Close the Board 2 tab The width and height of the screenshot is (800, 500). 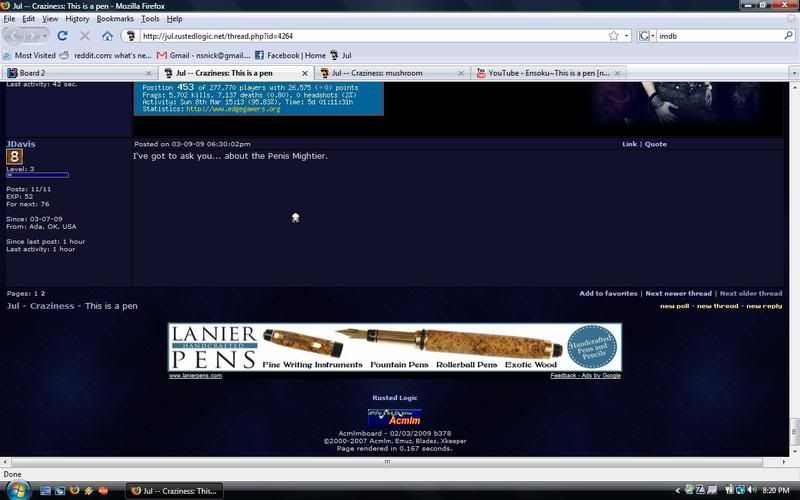click(148, 73)
